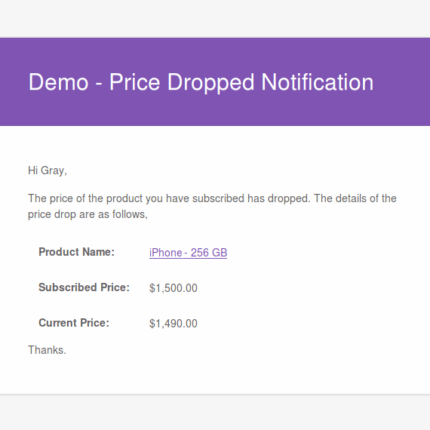Click the Demo - Price Dropped Notification heading
This screenshot has height=430, width=430.
click(x=201, y=82)
